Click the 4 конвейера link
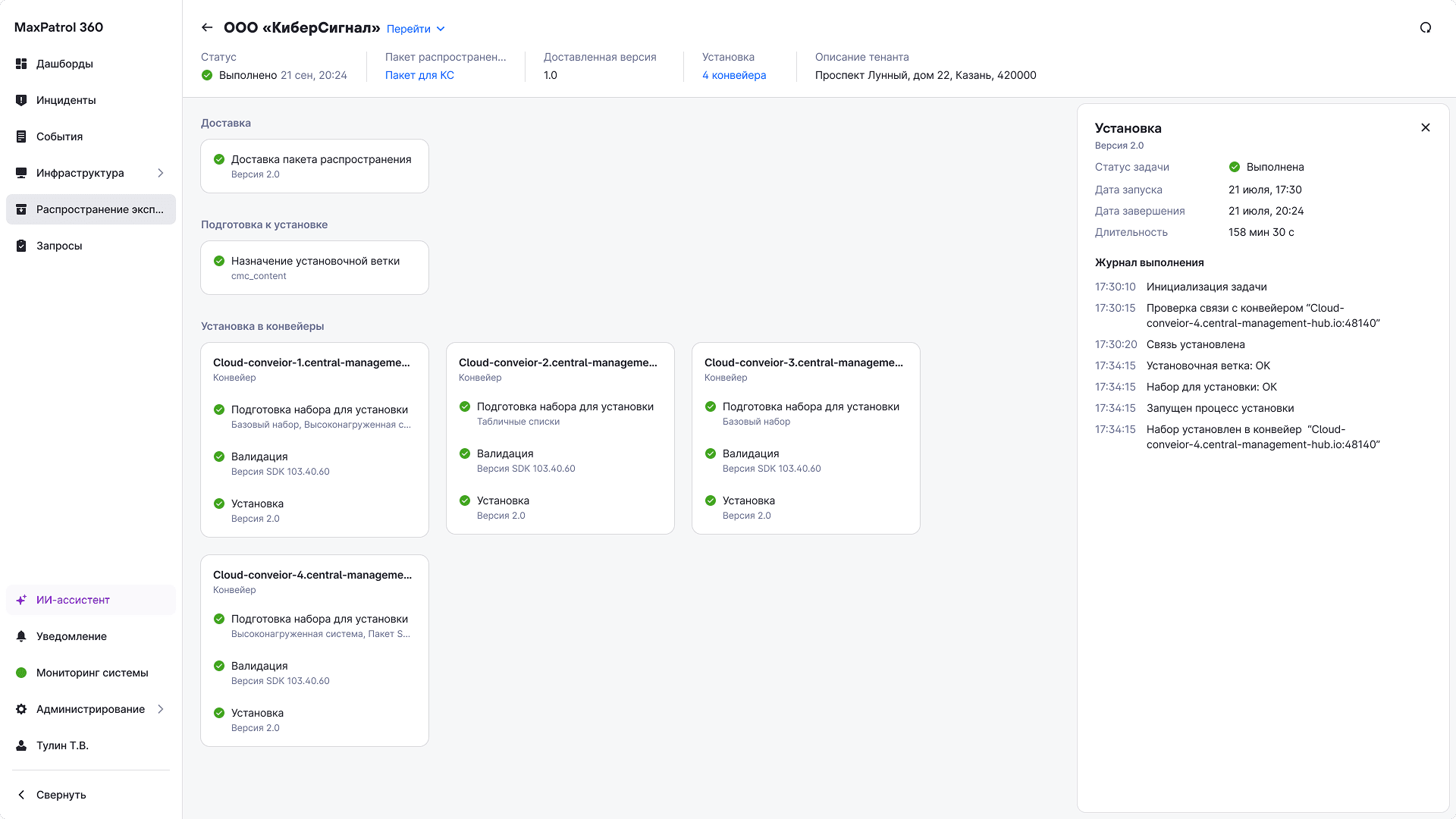The image size is (1456, 819). pyautogui.click(x=733, y=75)
